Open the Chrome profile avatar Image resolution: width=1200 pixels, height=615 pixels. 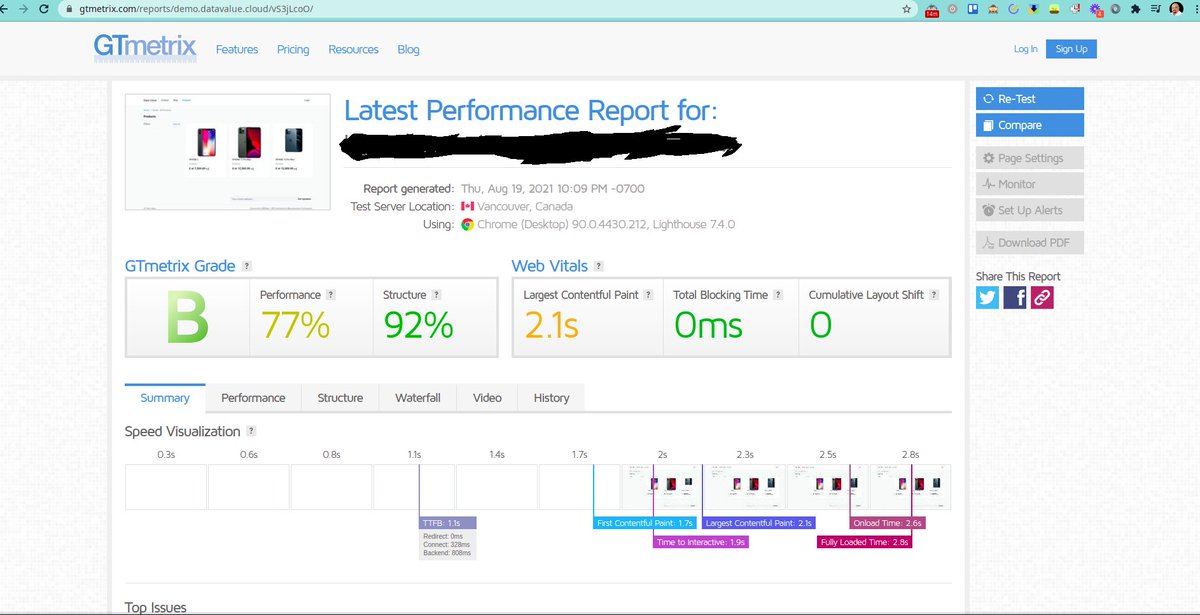click(x=1176, y=9)
